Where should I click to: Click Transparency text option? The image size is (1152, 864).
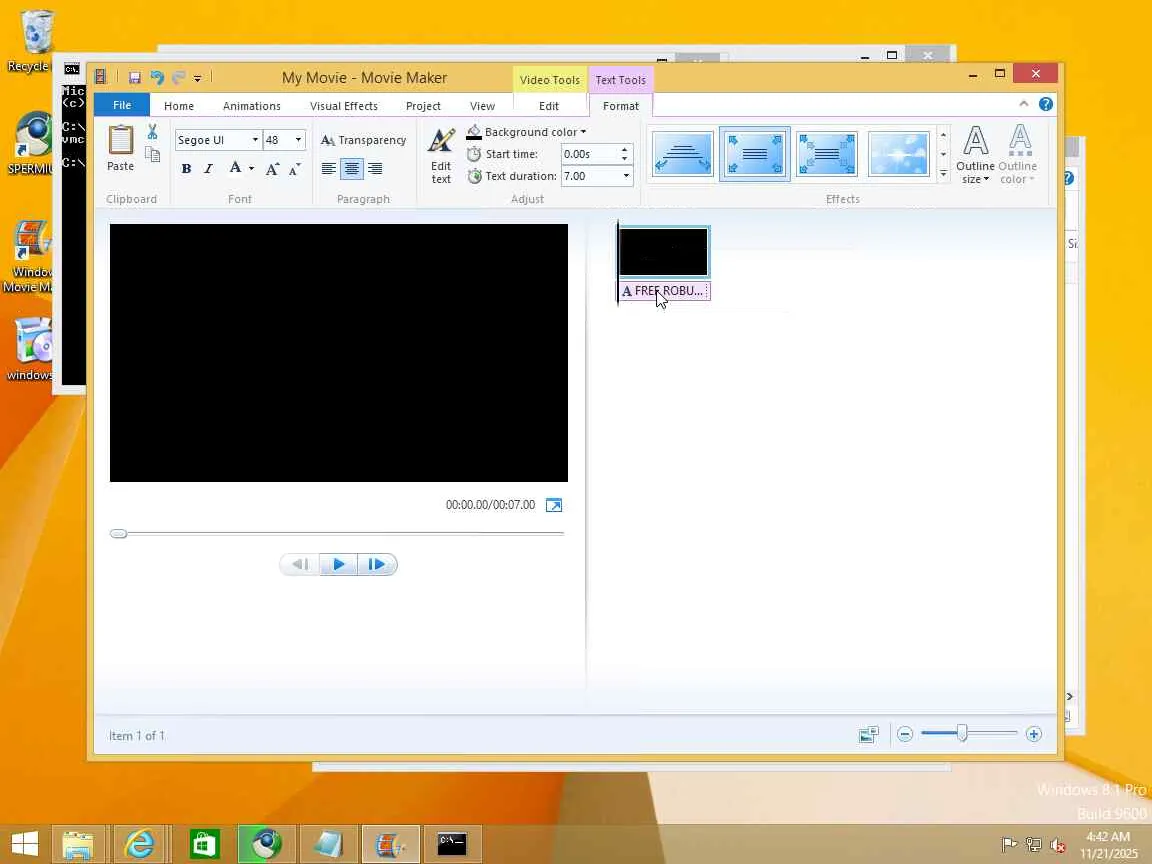pyautogui.click(x=364, y=140)
